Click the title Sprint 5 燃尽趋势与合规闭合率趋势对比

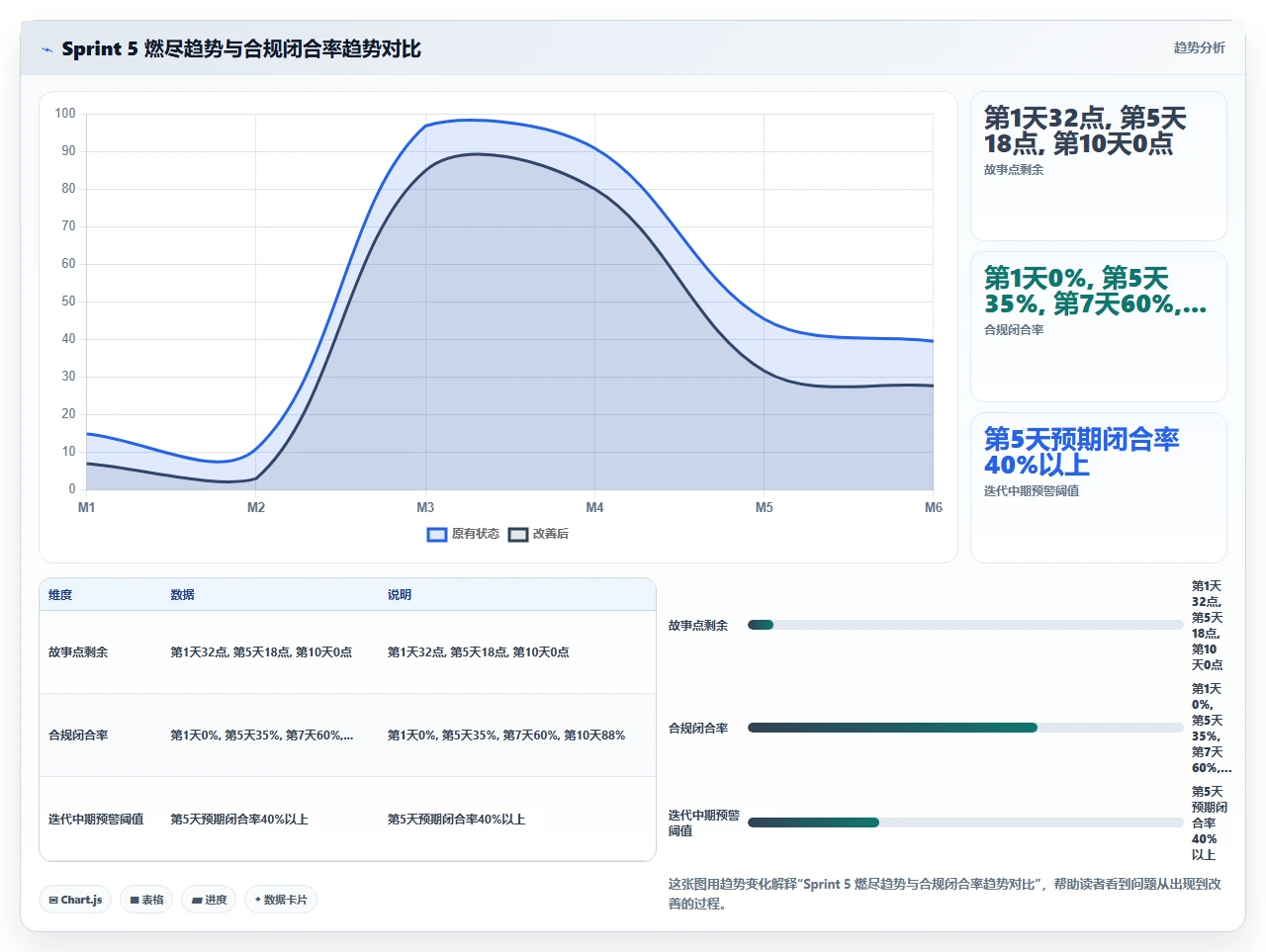241,48
